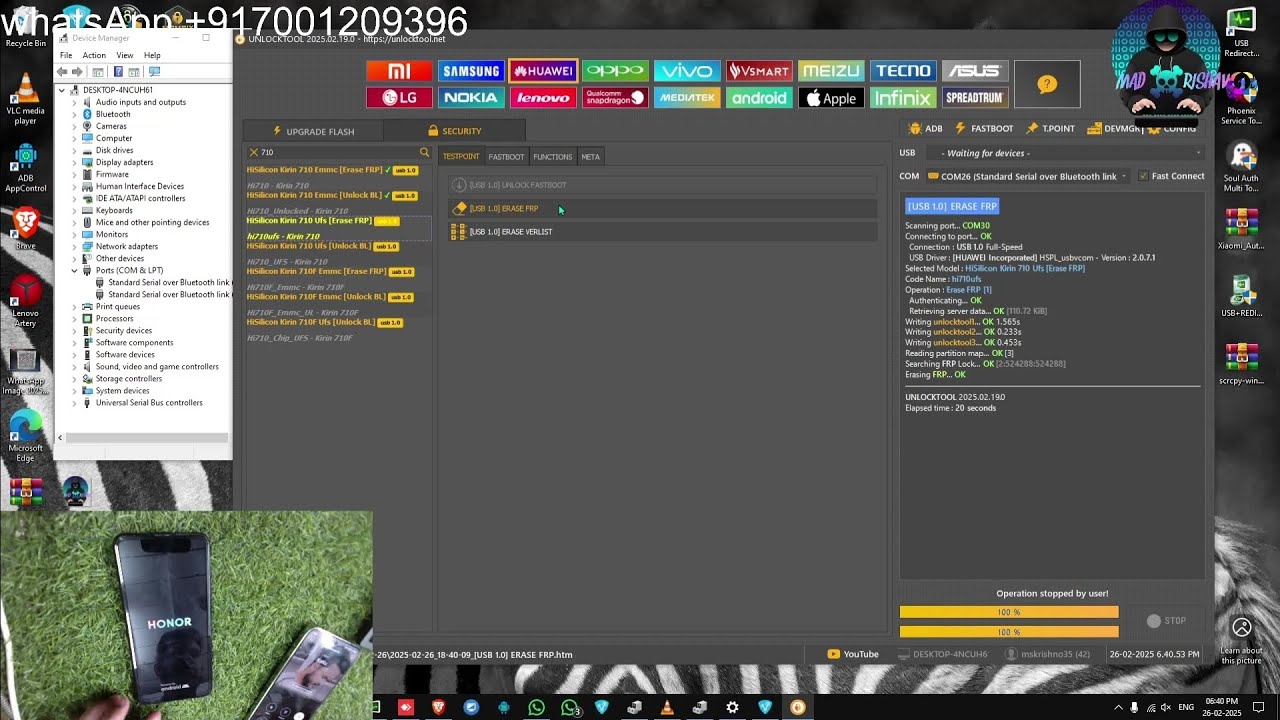Select the Apple brand logo
Image resolution: width=1280 pixels, height=720 pixels.
tap(831, 98)
